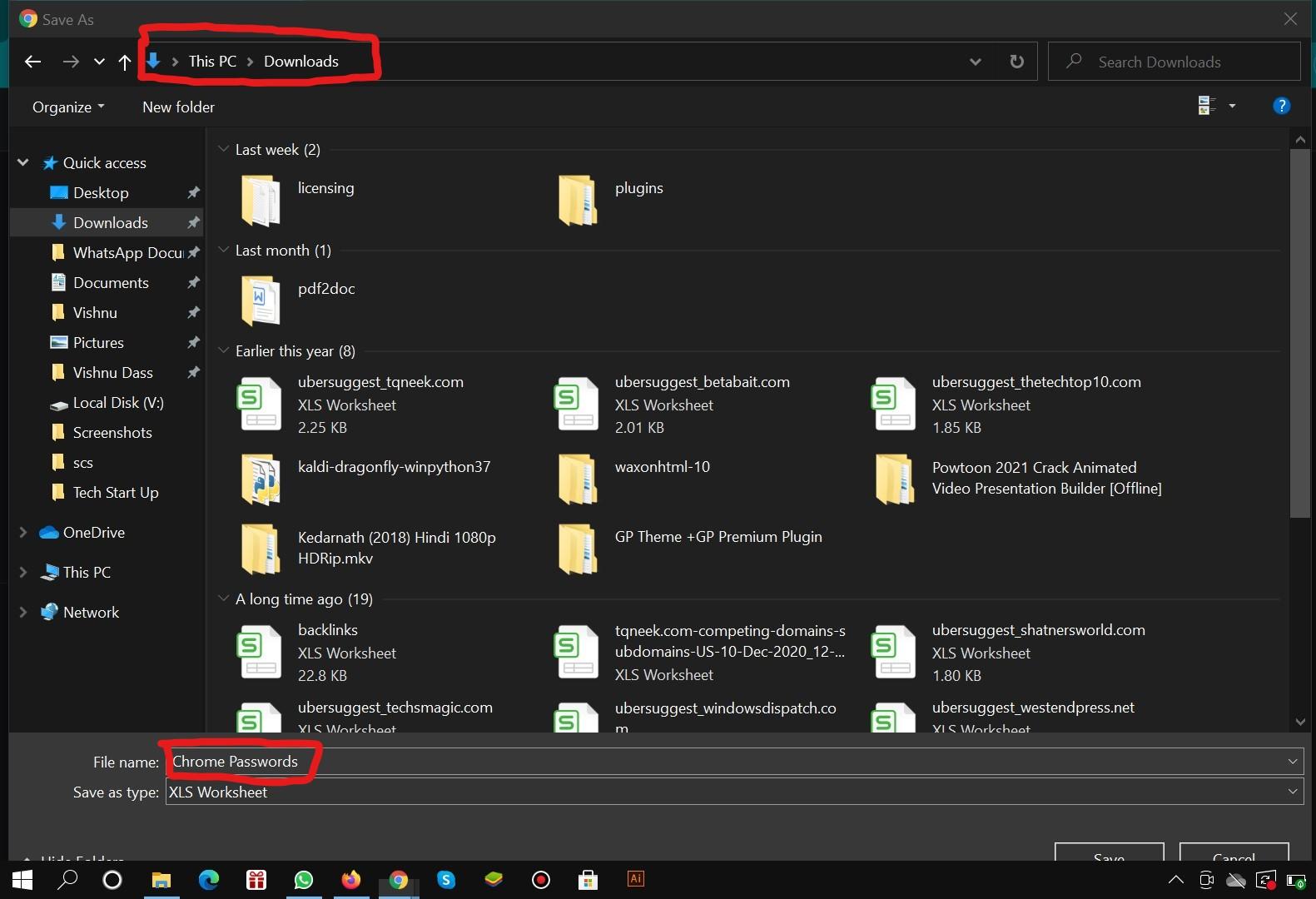1316x899 pixels.
Task: Expand the Network tree node
Action: pyautogui.click(x=23, y=612)
